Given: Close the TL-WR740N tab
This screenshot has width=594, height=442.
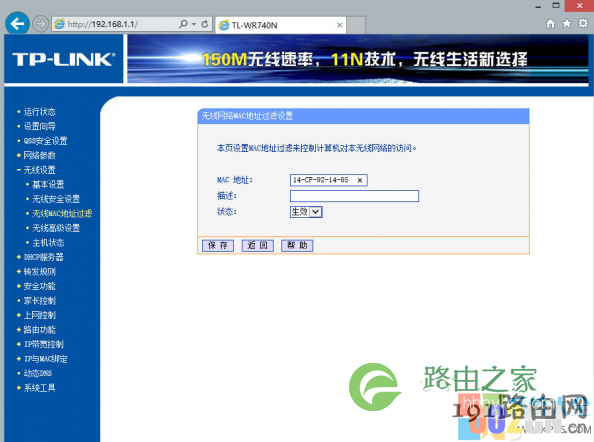Looking at the screenshot, I should [339, 25].
